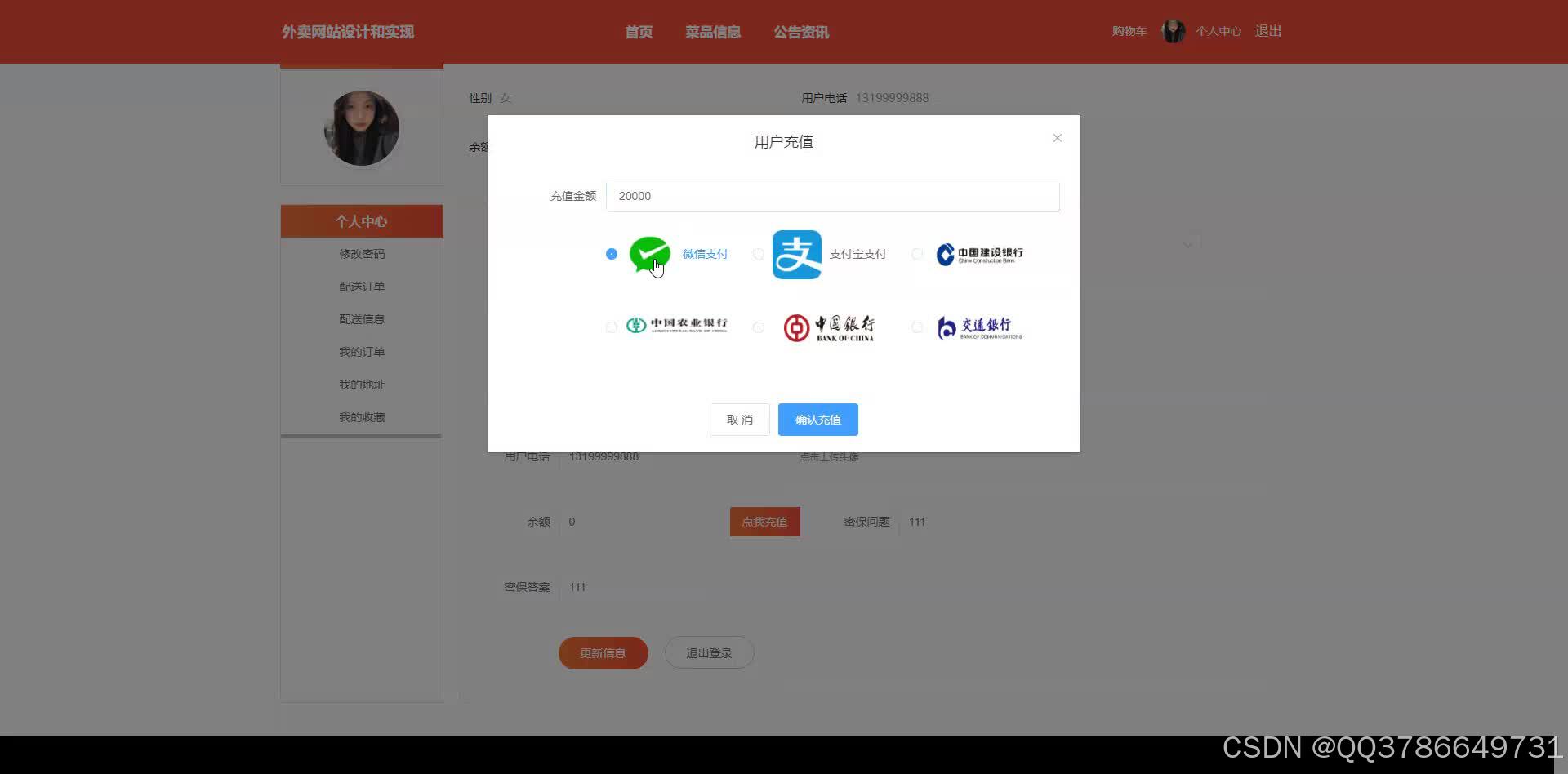Click the 支付宝支付 text label
This screenshot has height=774, width=1568.
(x=857, y=254)
